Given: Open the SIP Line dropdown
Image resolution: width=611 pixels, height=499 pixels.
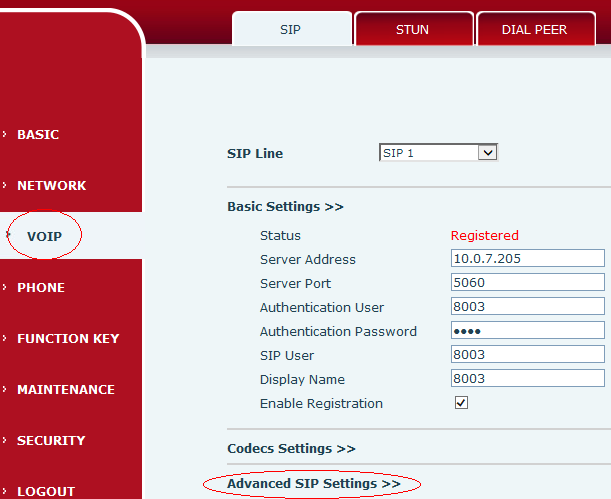Looking at the screenshot, I should pyautogui.click(x=438, y=152).
